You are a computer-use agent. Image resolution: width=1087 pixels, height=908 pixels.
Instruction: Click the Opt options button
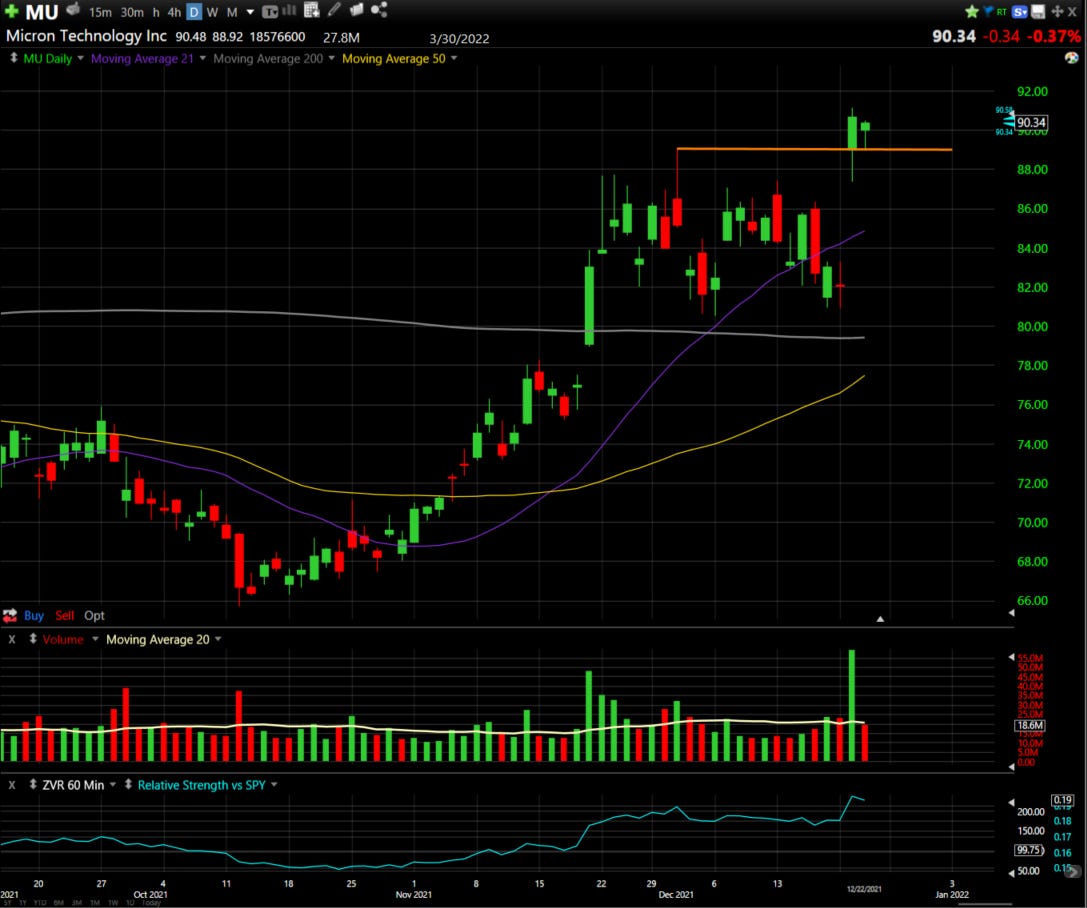94,615
